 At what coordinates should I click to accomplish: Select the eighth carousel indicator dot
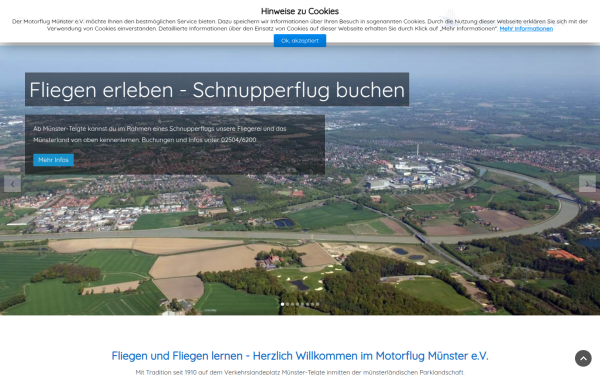[318, 304]
